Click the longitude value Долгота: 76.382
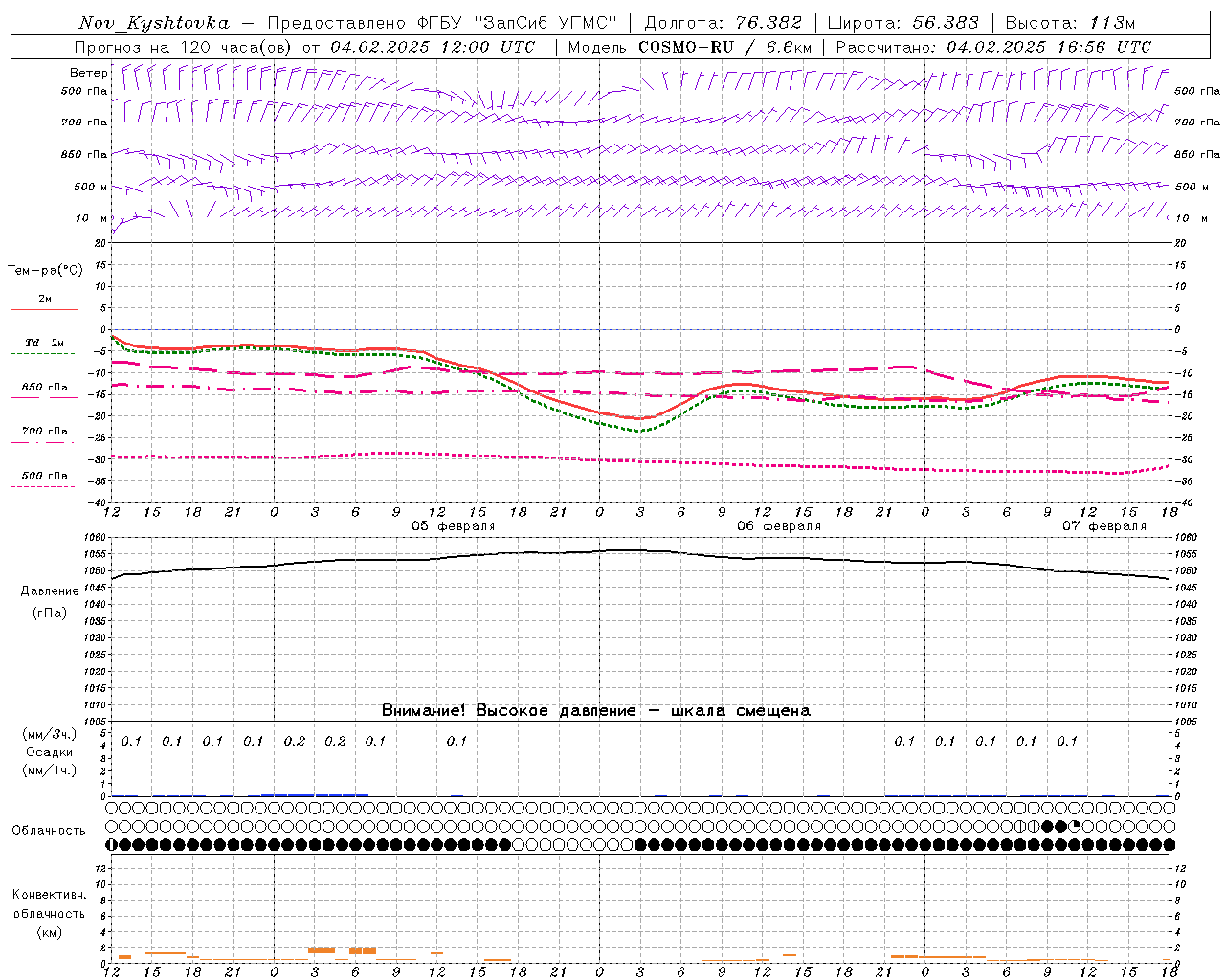This screenshot has height=980, width=1225. click(x=724, y=23)
